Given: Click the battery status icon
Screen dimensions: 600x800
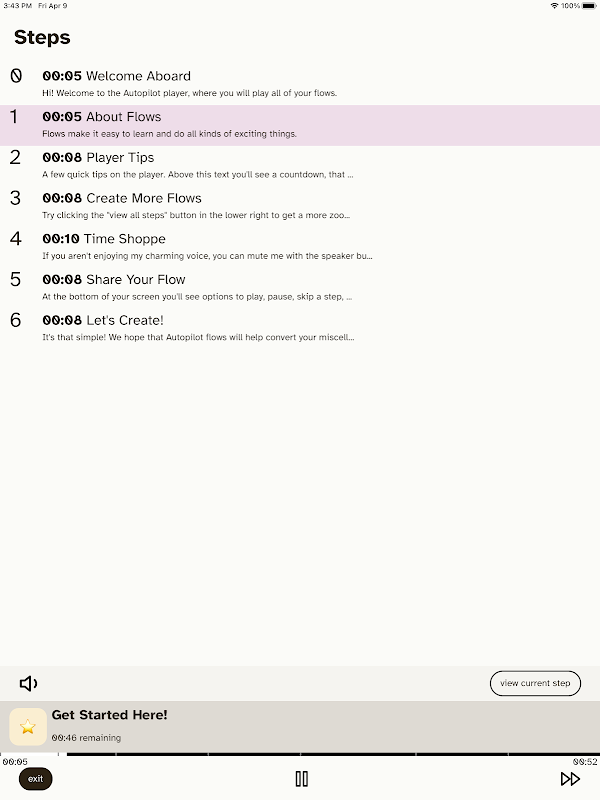Looking at the screenshot, I should 589,6.
